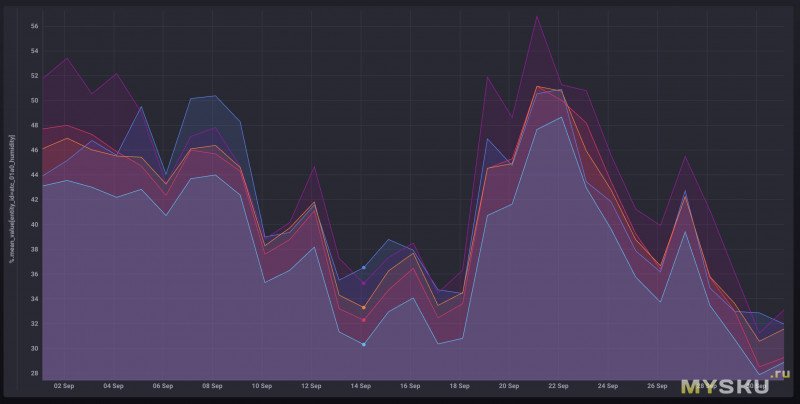Click the 34 label on y-axis
800x404 pixels.
(x=33, y=299)
